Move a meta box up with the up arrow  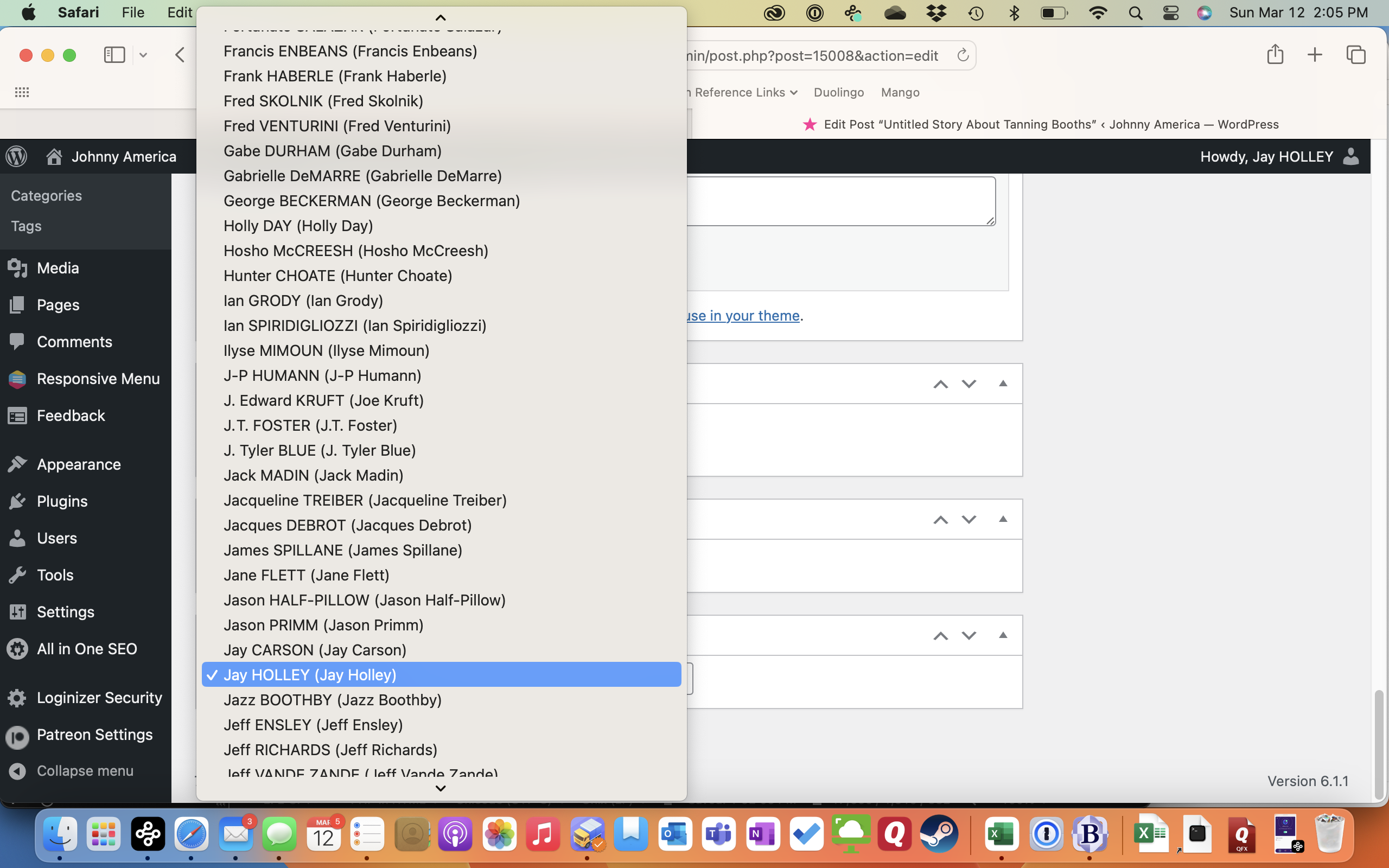coord(940,384)
